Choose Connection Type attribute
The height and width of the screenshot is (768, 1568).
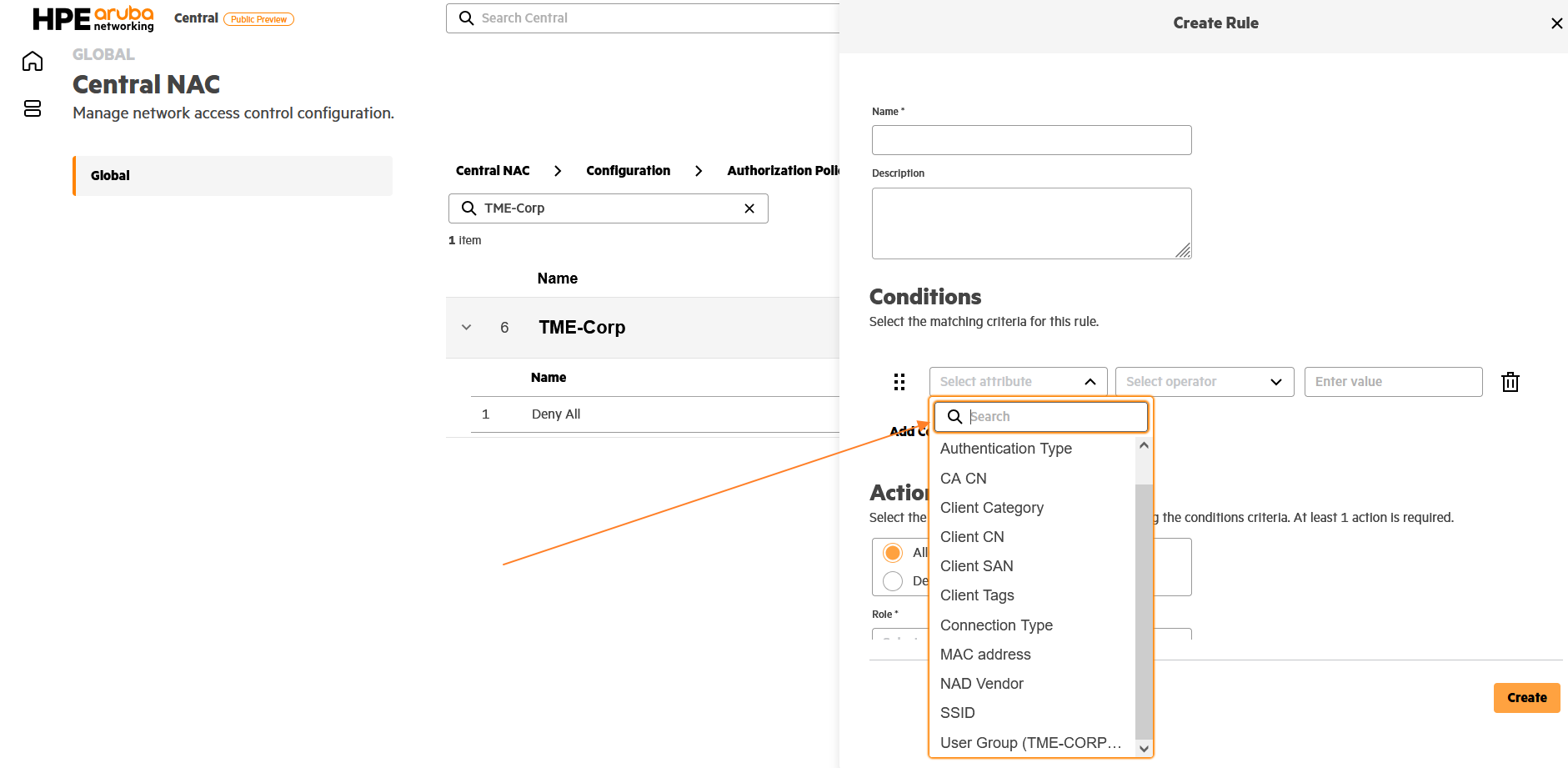point(1033,625)
